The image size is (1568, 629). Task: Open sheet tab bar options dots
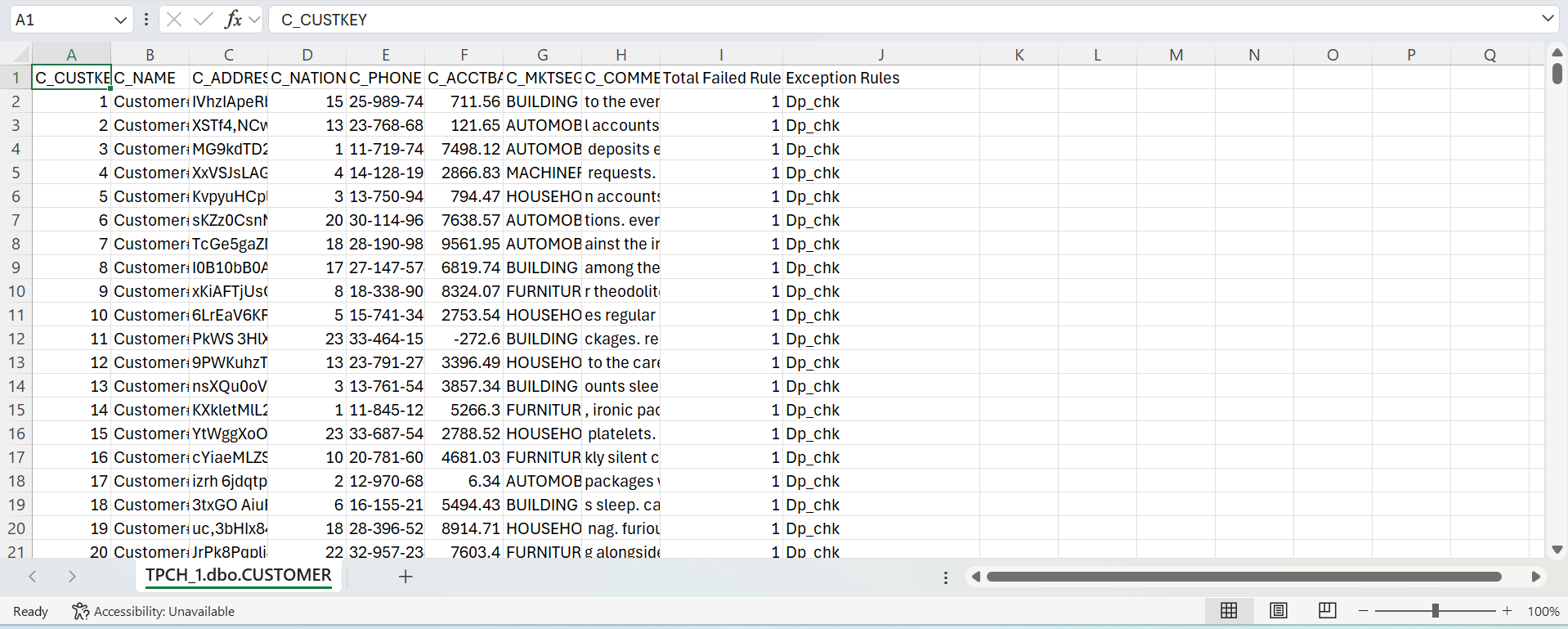tap(946, 577)
